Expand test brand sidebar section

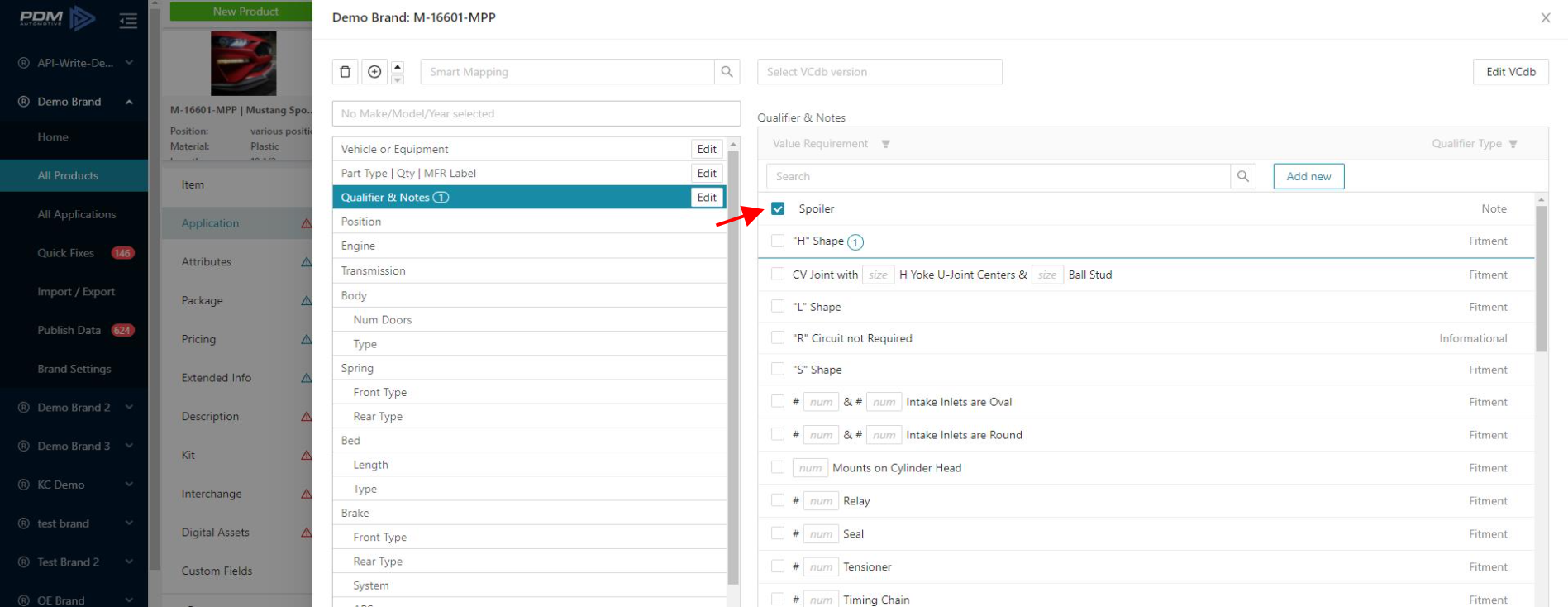tap(130, 523)
